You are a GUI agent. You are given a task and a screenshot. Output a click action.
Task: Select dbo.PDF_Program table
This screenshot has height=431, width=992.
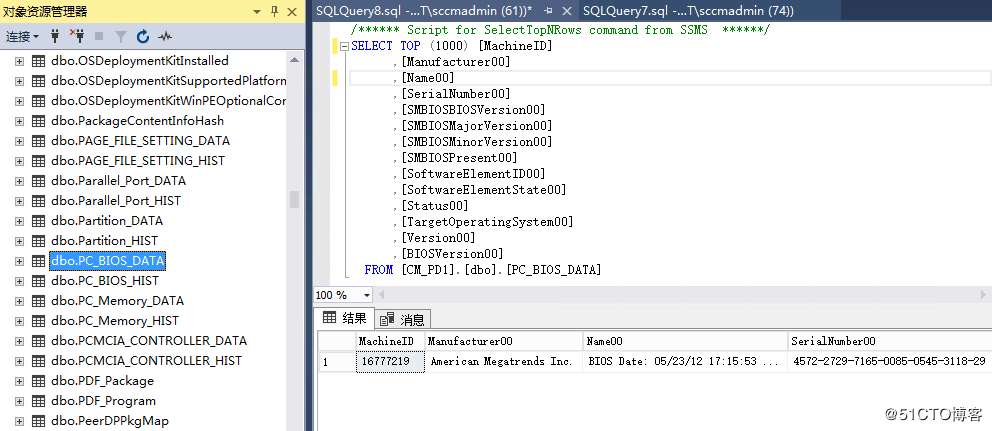[x=103, y=401]
